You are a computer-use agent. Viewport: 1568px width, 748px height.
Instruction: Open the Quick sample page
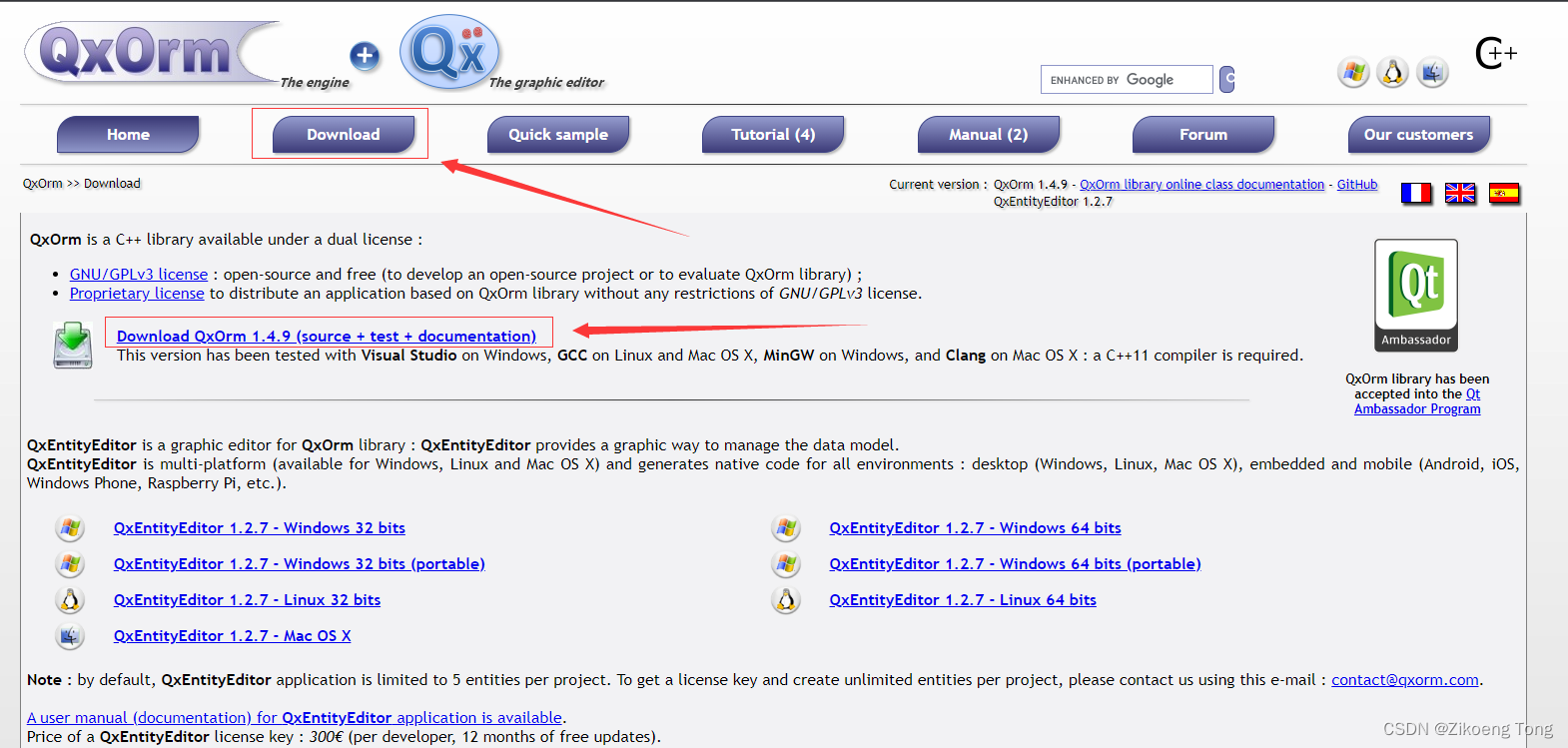558,135
